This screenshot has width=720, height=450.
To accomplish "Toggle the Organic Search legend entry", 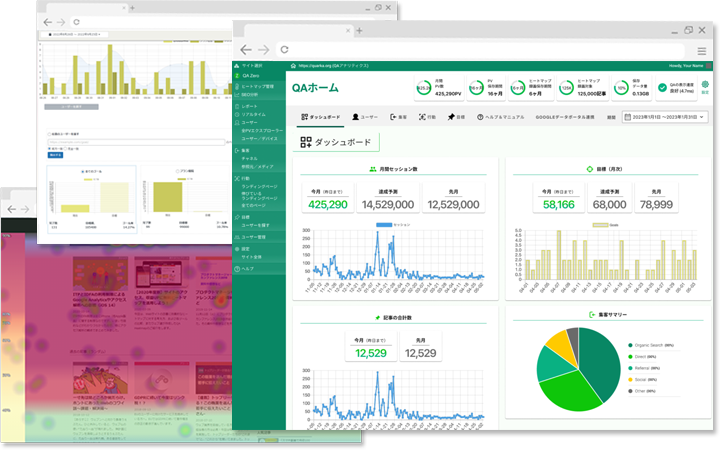I will click(x=651, y=345).
